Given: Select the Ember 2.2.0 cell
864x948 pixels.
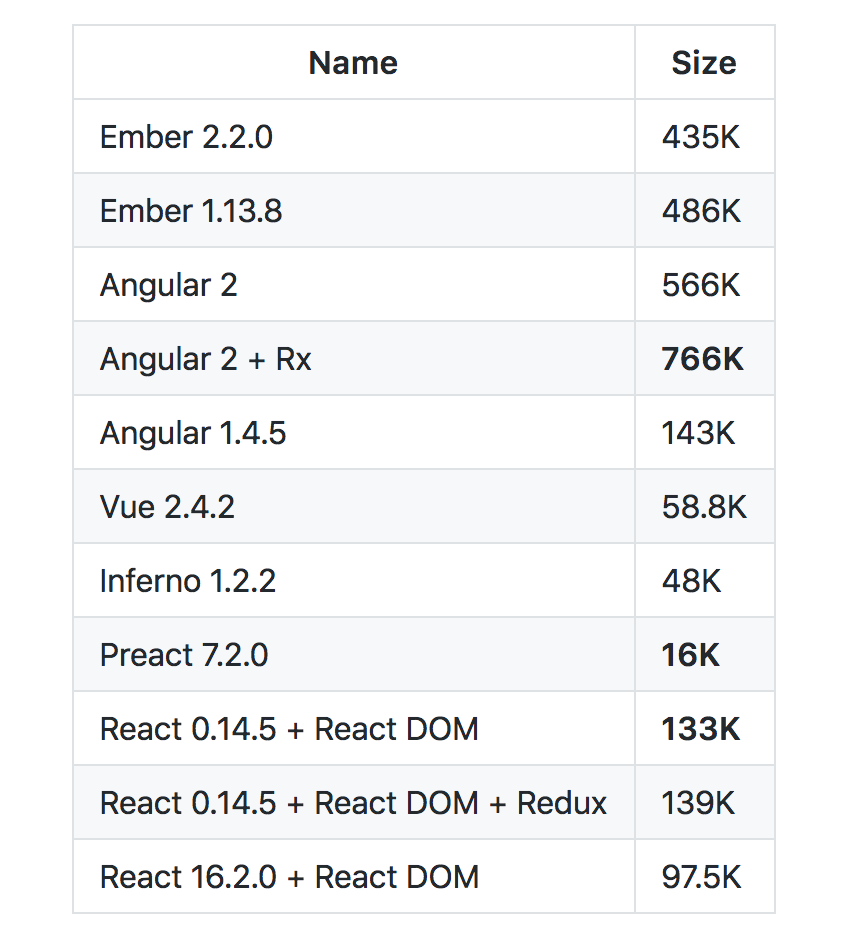Looking at the screenshot, I should [186, 137].
